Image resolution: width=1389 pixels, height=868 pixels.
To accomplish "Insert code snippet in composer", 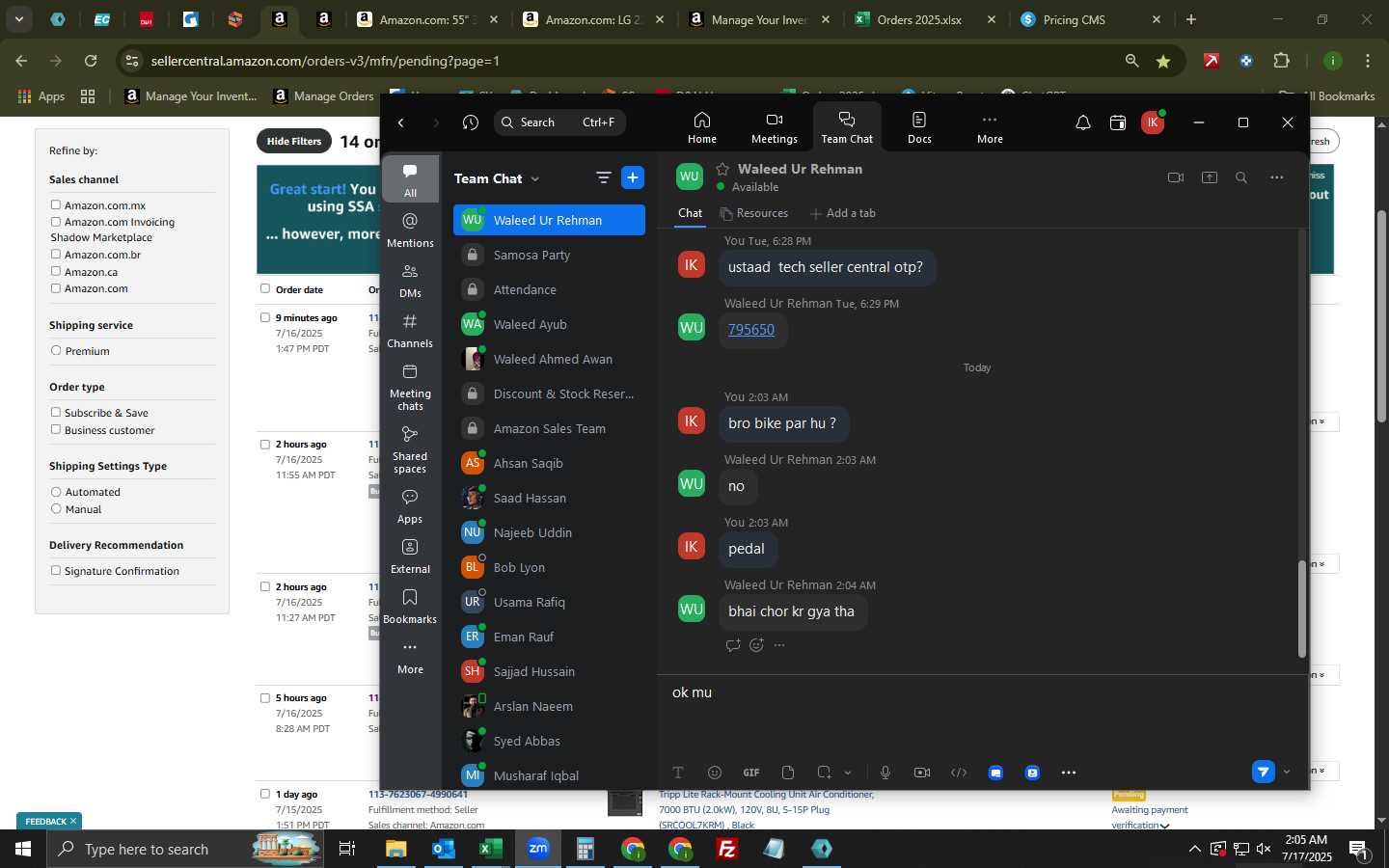I will click(x=959, y=773).
